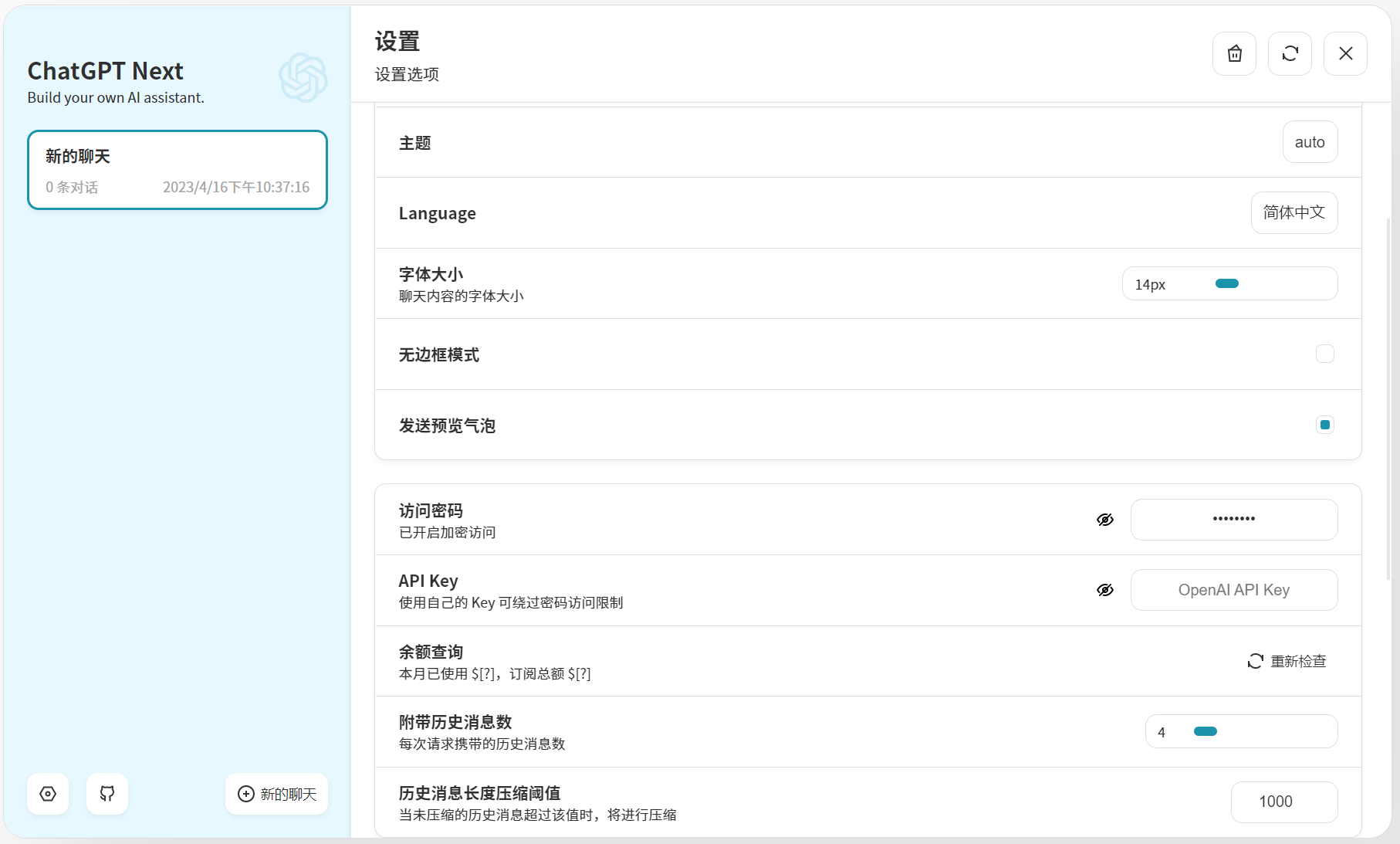Select the 新的聊天 conversation card
The width and height of the screenshot is (1400, 844).
click(178, 170)
